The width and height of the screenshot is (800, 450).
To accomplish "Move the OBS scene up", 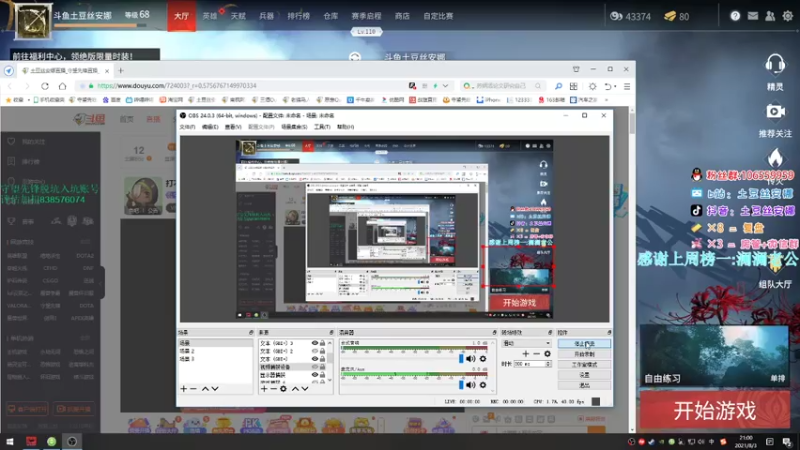I will (205, 389).
